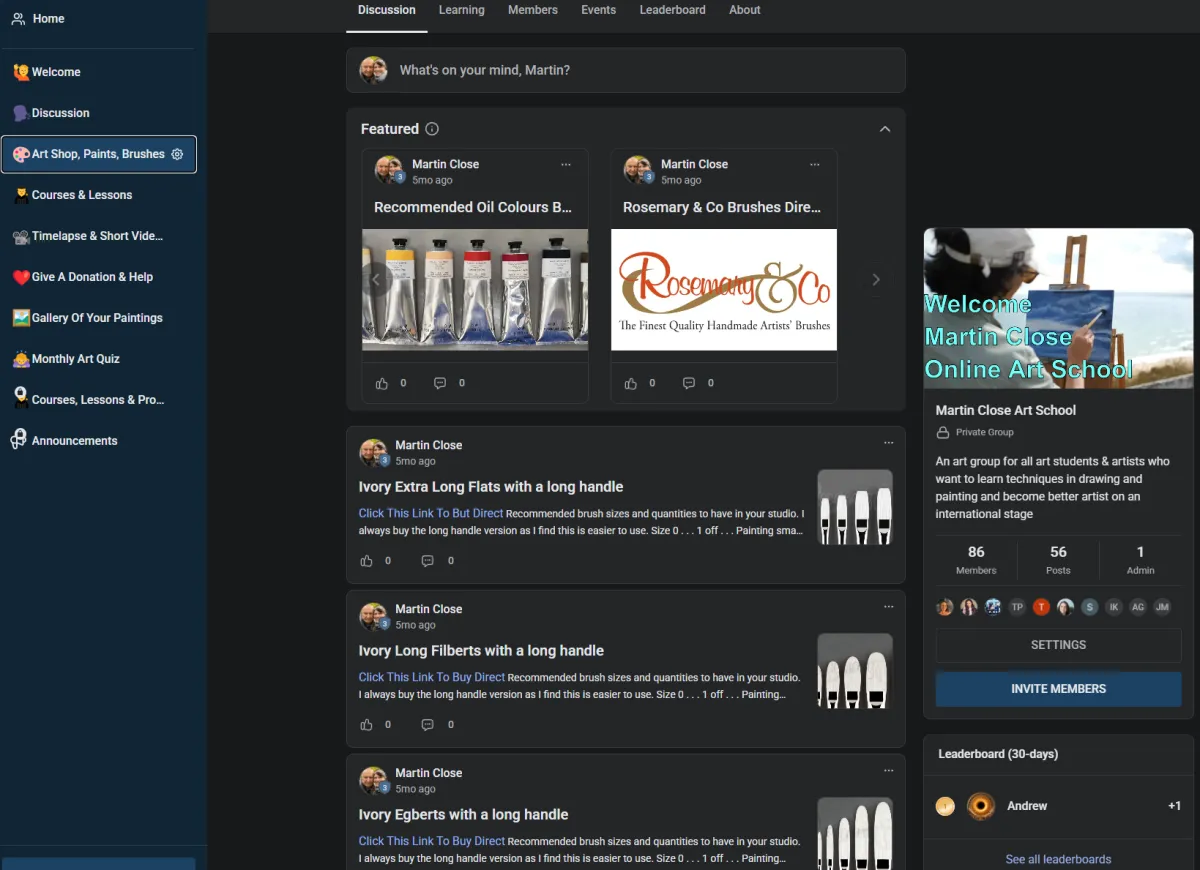Click the Private Group lock icon

click(x=942, y=433)
